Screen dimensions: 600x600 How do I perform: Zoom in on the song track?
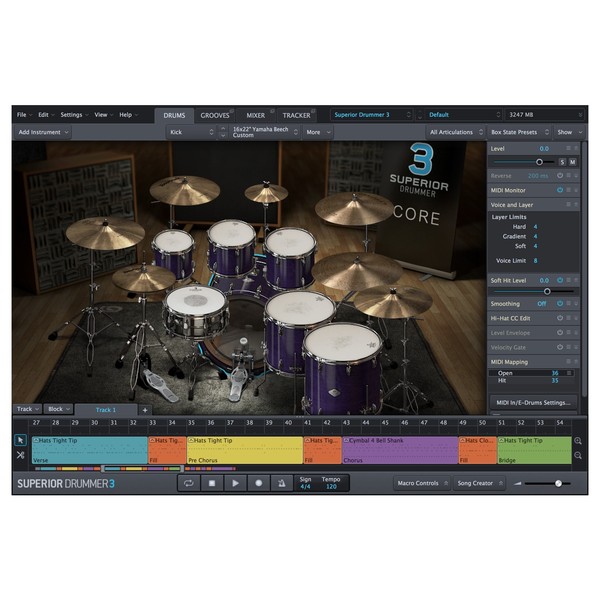[x=578, y=441]
